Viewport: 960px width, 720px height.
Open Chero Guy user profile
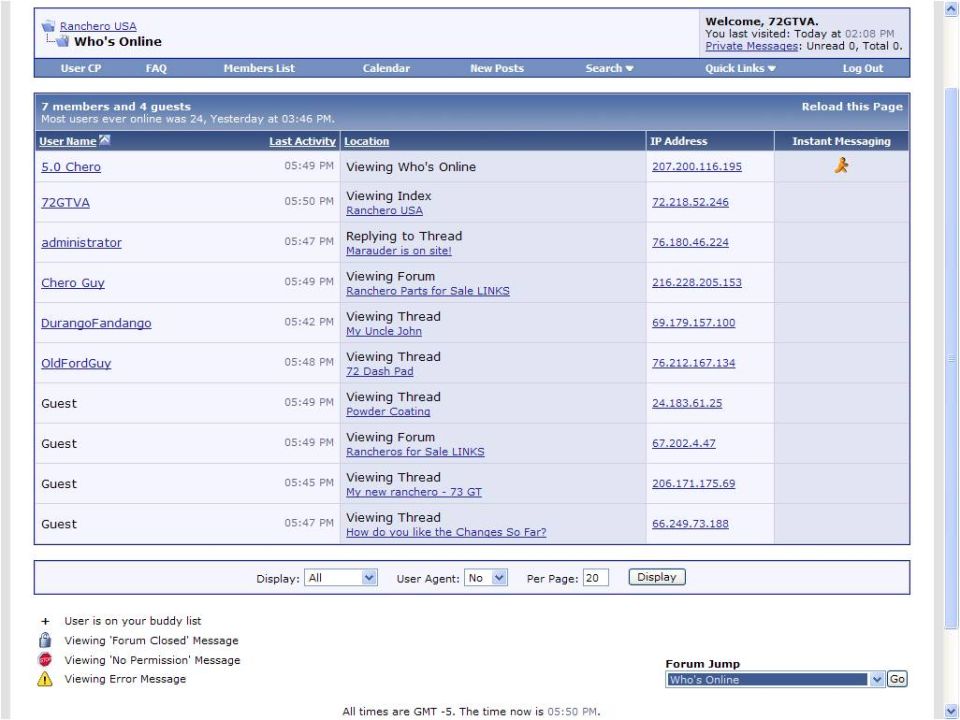pos(73,283)
